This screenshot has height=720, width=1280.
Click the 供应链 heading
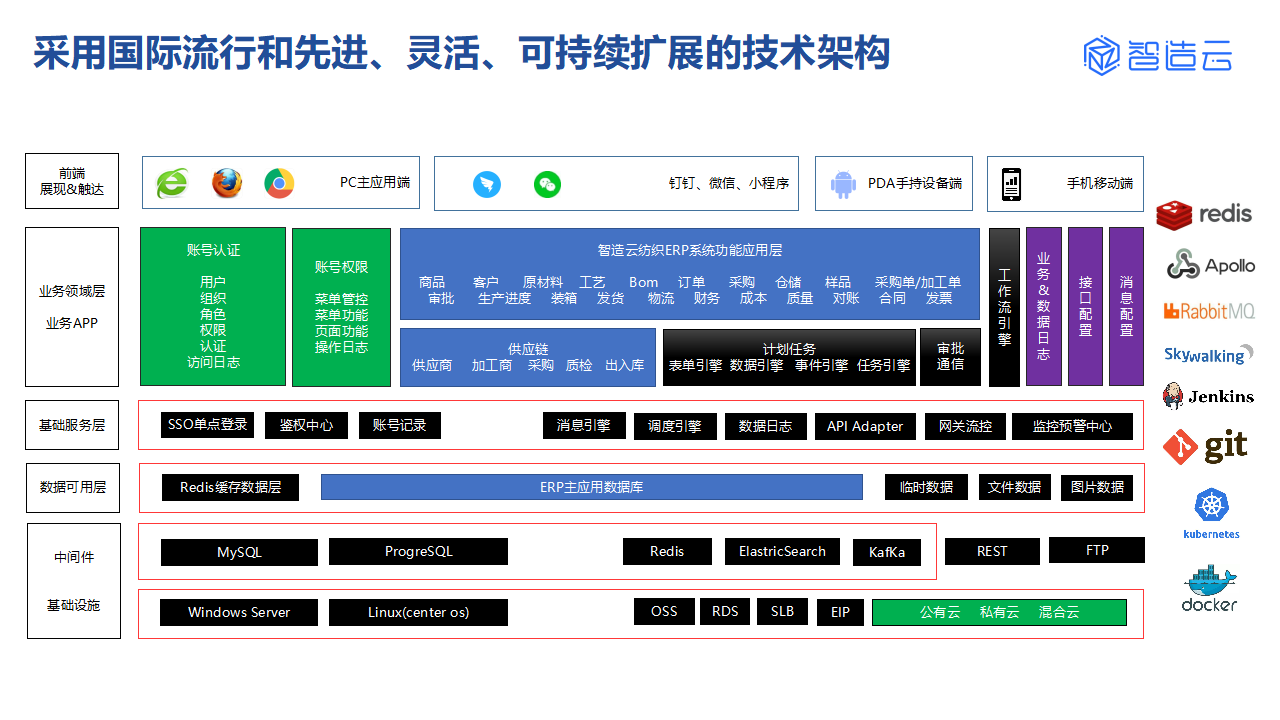click(528, 349)
